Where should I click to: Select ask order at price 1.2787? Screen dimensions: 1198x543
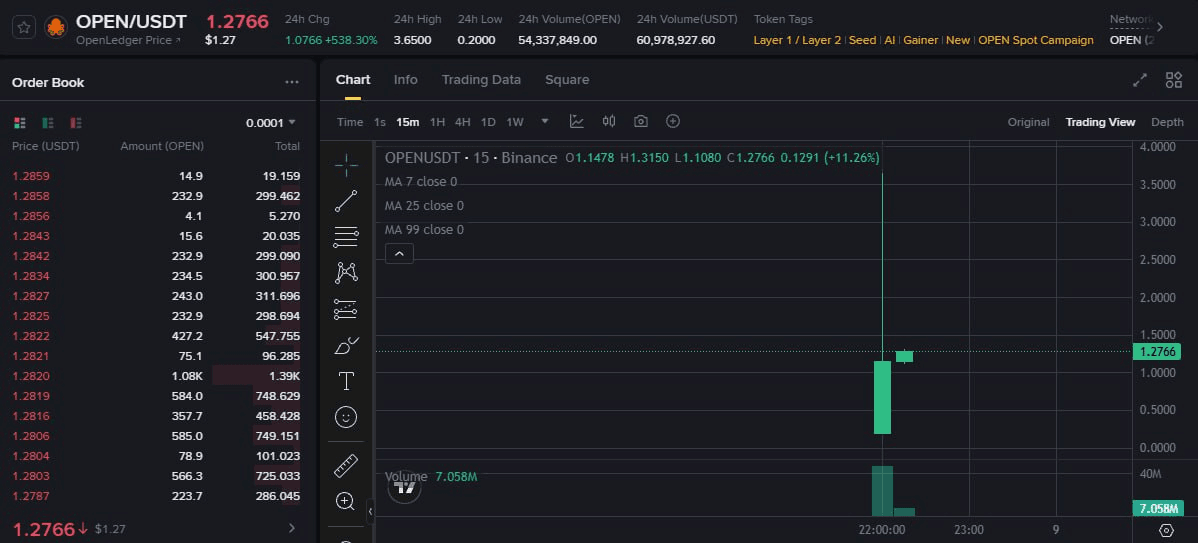tap(157, 496)
